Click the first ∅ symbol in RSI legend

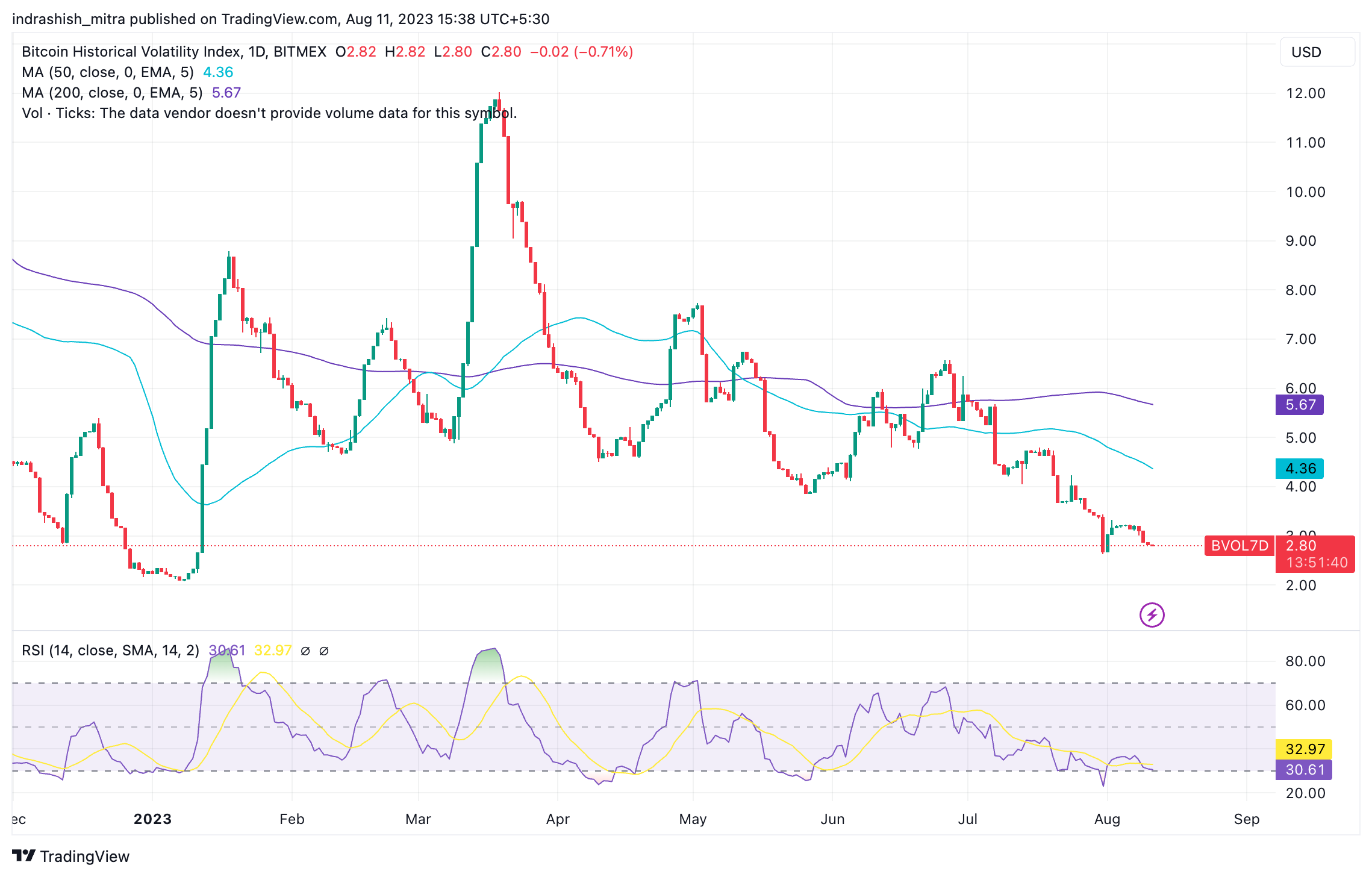tap(305, 651)
